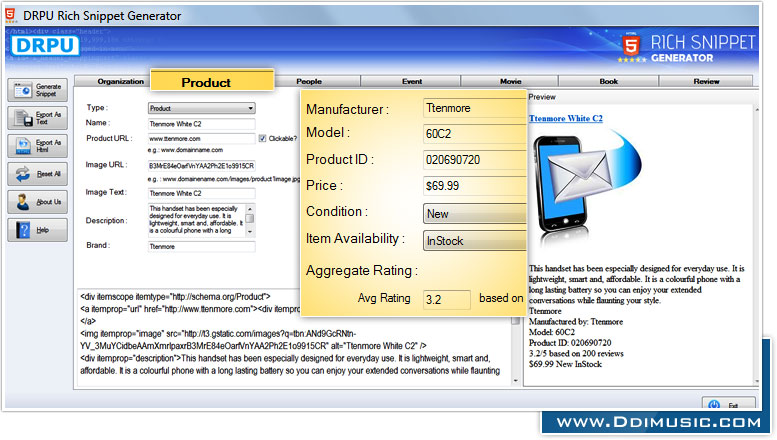Open the Item Availability dropdown showing InStock
The height and width of the screenshot is (440, 777).
pyautogui.click(x=475, y=240)
